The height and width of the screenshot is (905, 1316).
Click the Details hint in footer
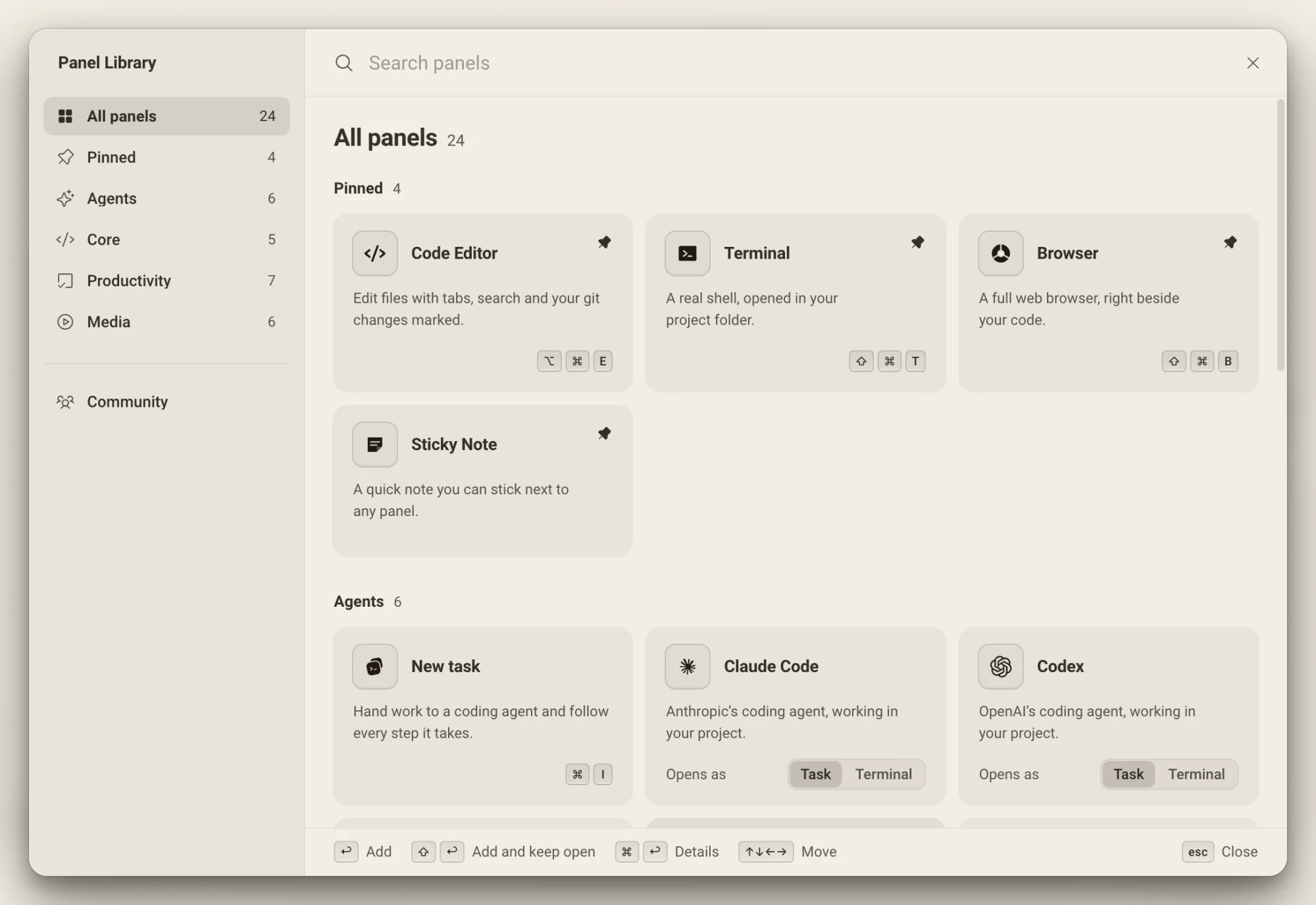(667, 852)
